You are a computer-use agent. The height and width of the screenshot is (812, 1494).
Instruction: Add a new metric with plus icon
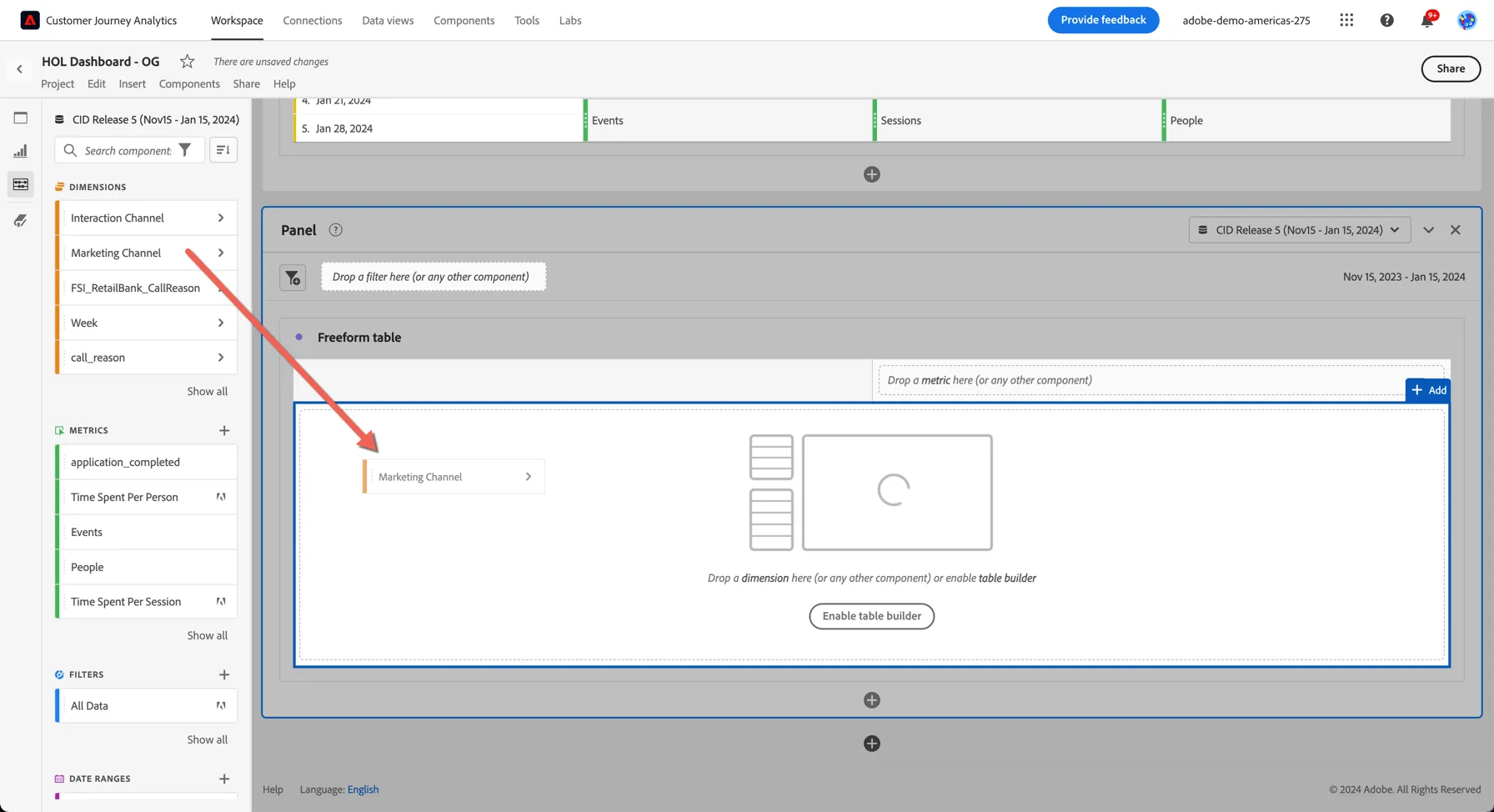pos(223,430)
